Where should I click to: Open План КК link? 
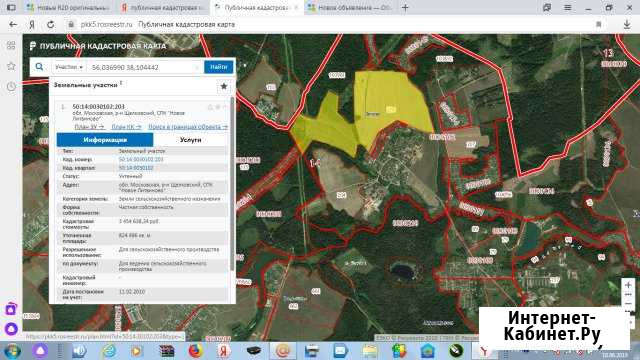point(126,127)
